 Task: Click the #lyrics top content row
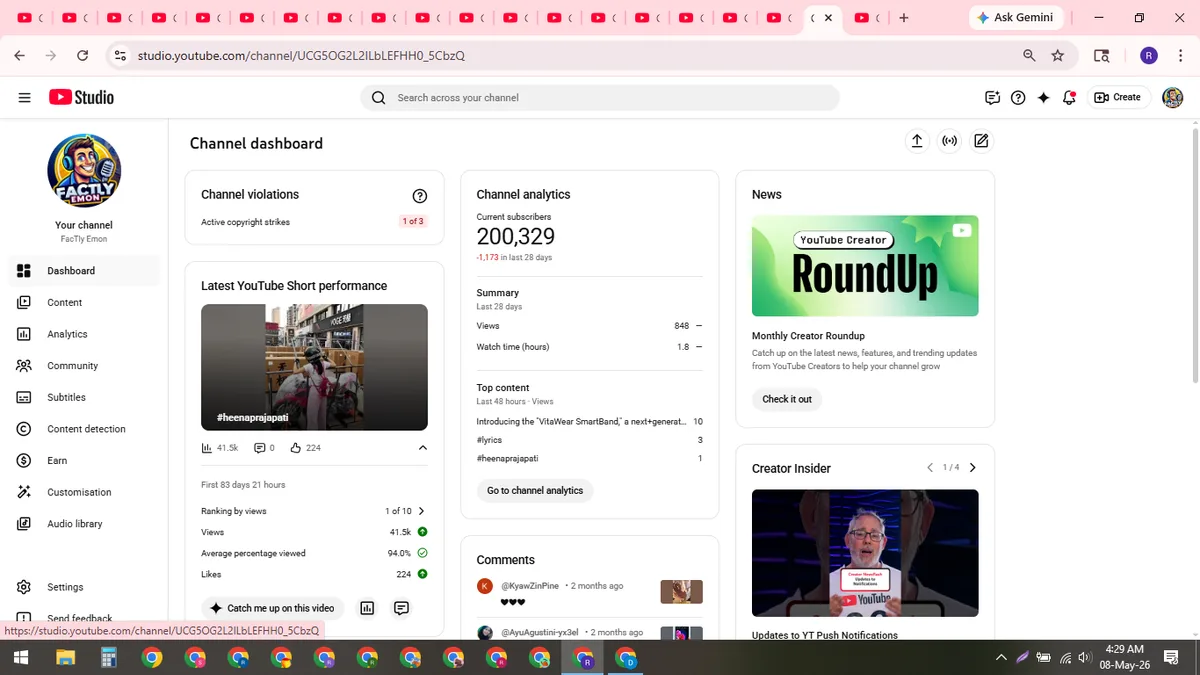[x=589, y=440]
